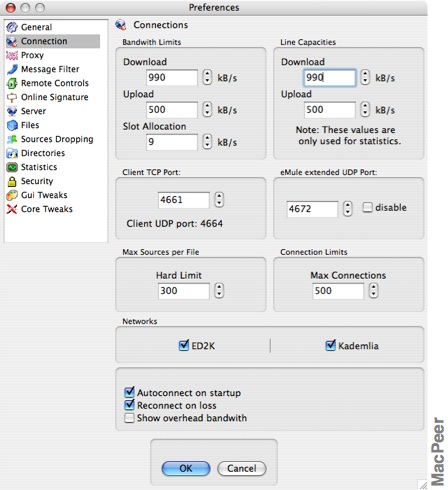Viewport: 448px width, 490px height.
Task: Adjust the Max Connections stepper
Action: tap(373, 291)
